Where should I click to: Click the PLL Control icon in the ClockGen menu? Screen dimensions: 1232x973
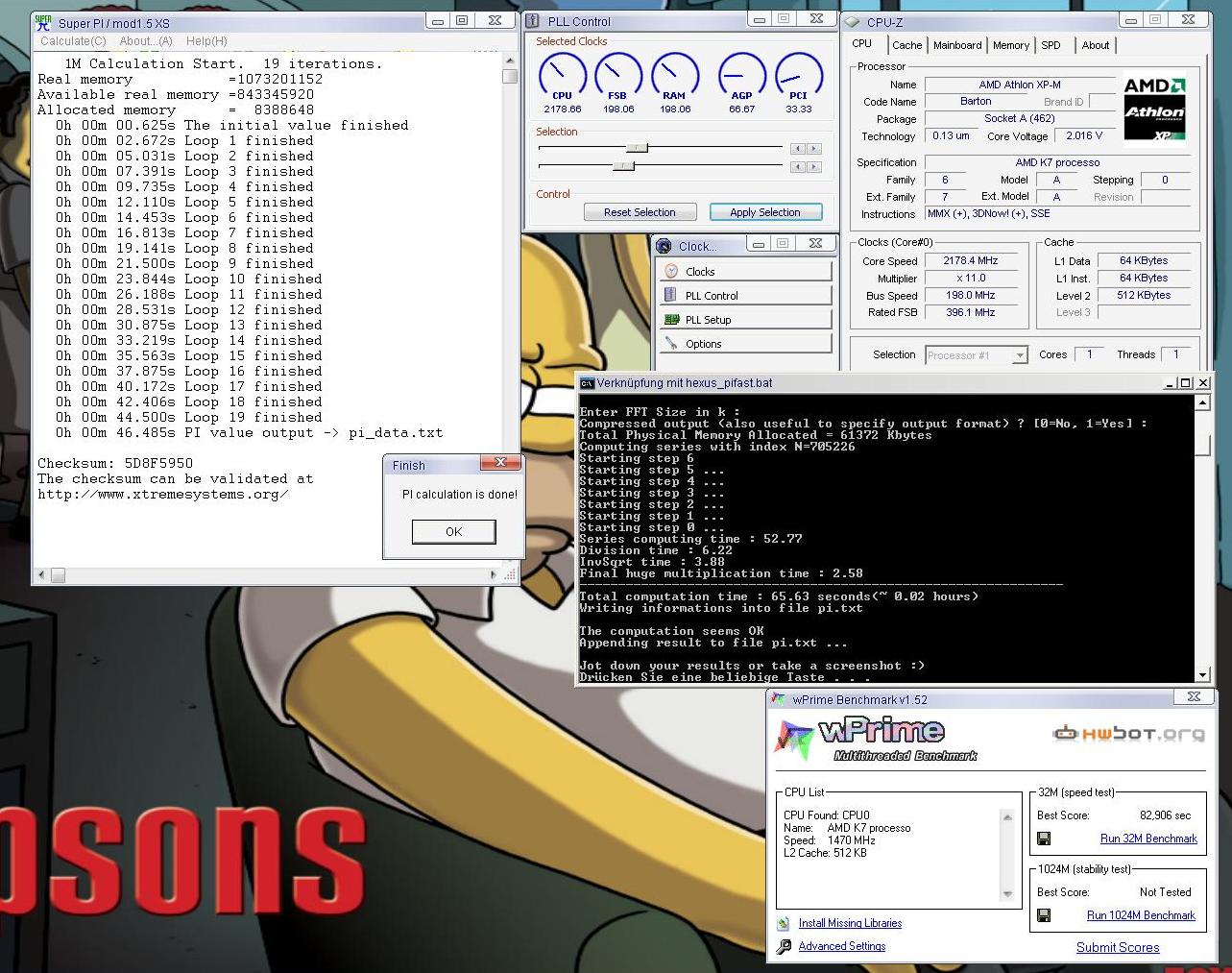tap(671, 296)
